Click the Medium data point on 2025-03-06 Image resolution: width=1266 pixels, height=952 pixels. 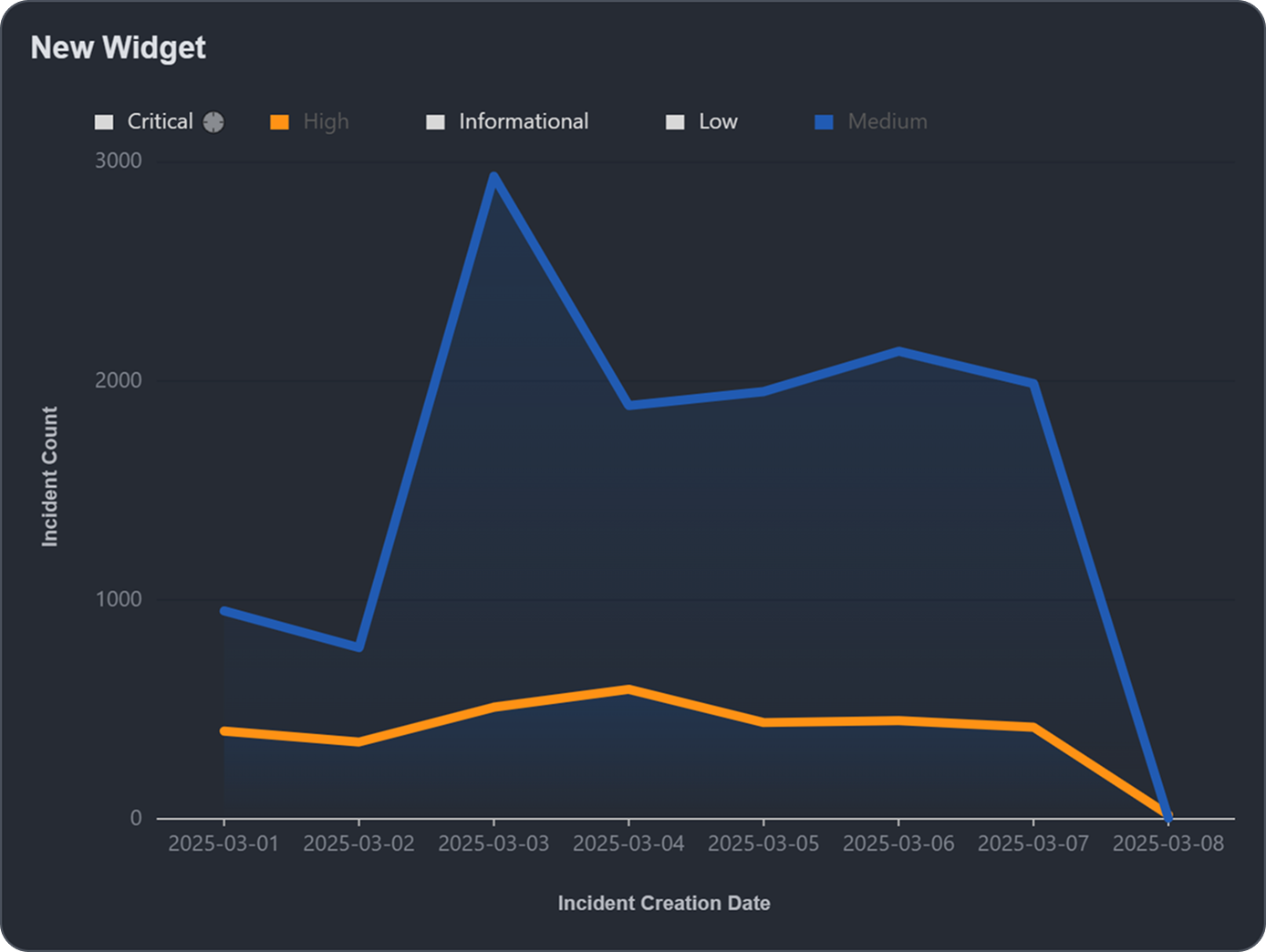pyautogui.click(x=898, y=351)
